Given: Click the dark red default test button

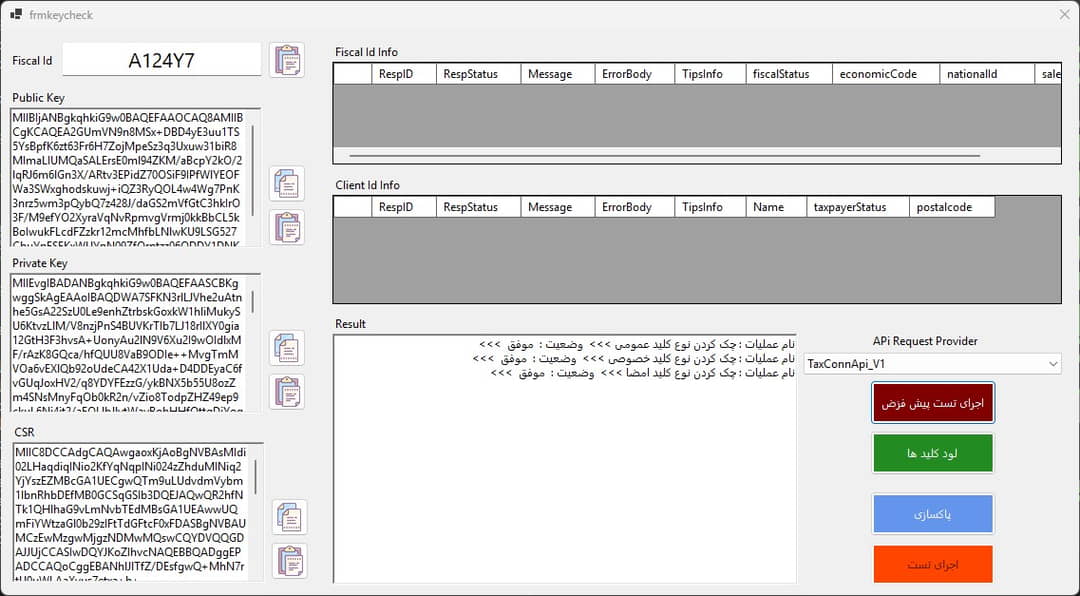Looking at the screenshot, I should (932, 403).
